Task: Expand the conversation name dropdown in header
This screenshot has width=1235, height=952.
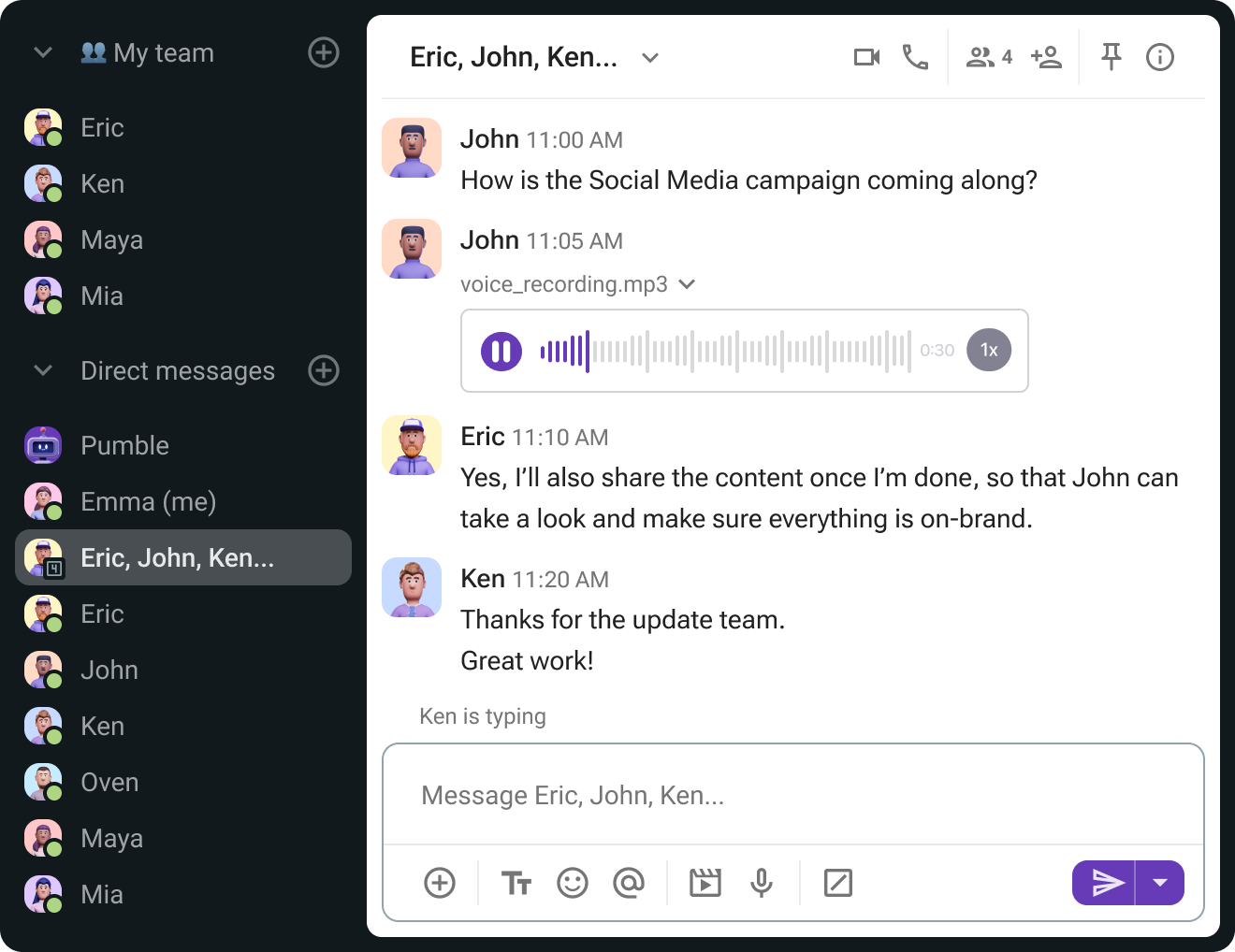Action: tap(650, 58)
